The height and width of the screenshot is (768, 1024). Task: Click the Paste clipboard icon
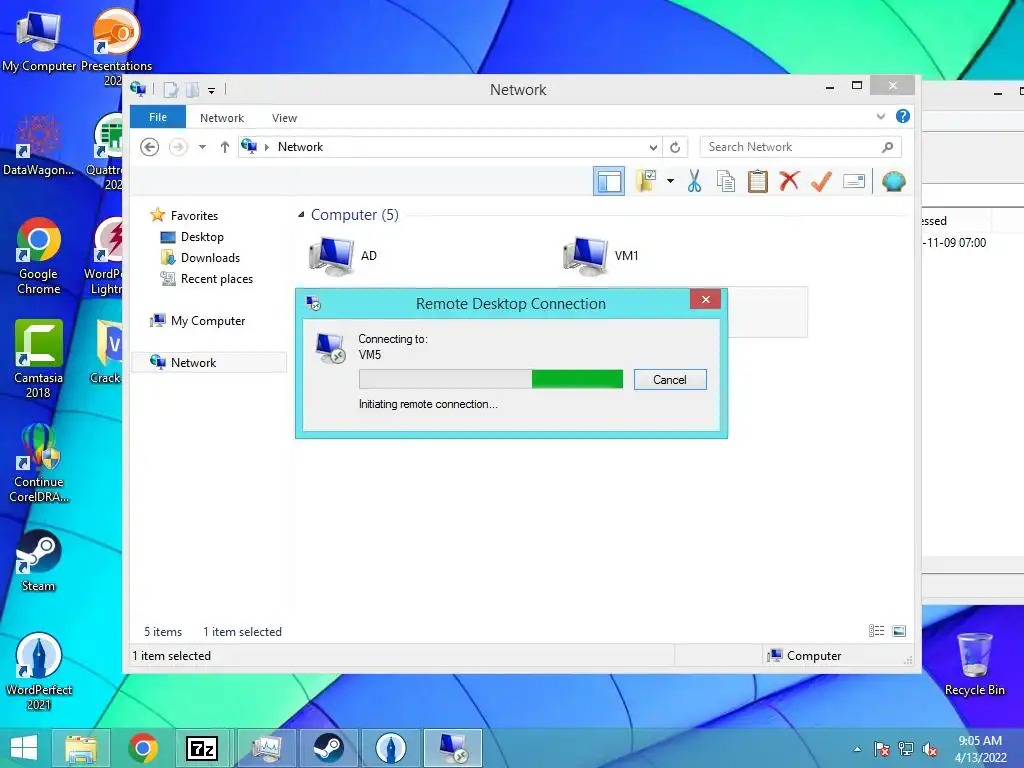[758, 181]
